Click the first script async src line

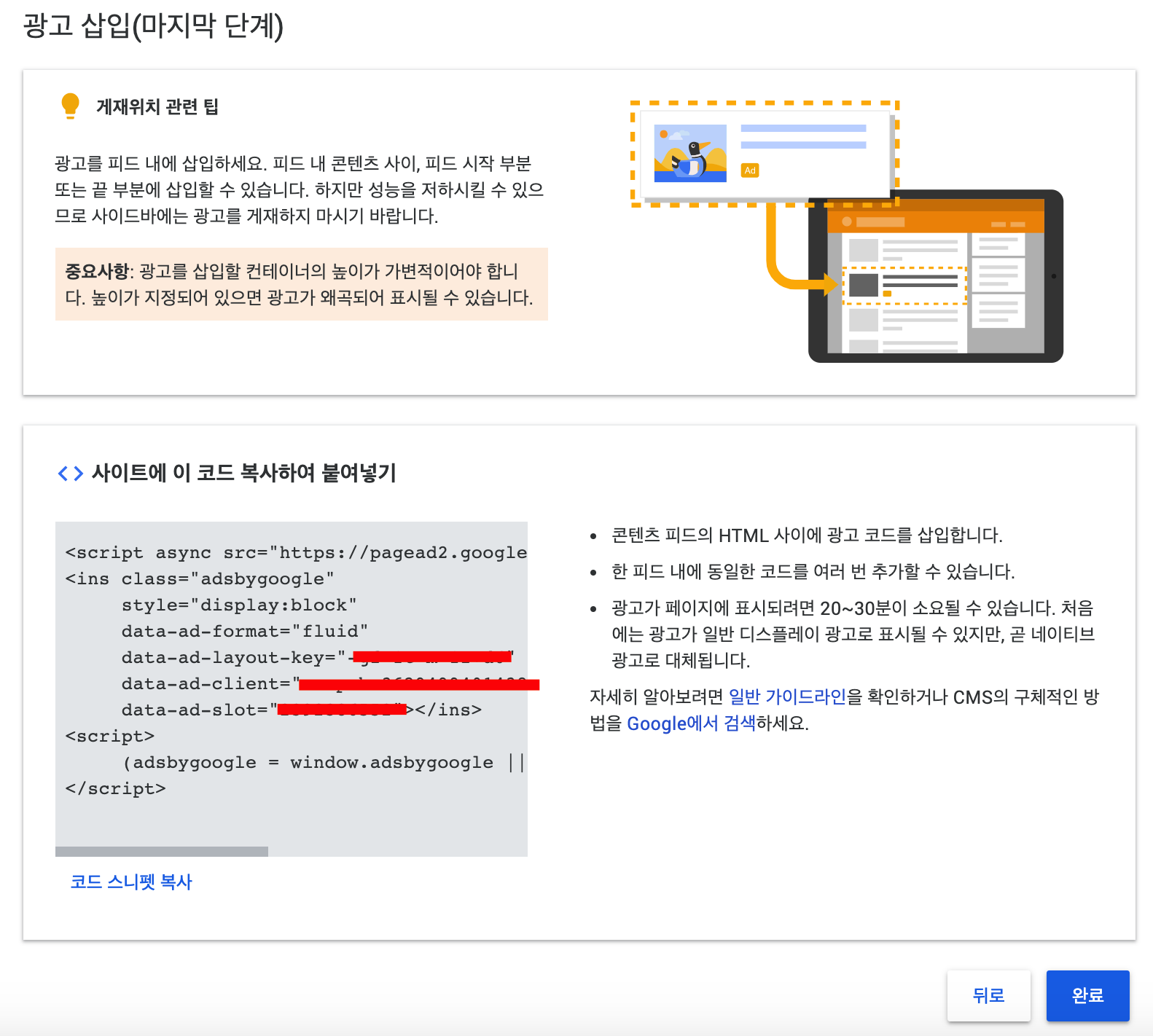pyautogui.click(x=296, y=552)
